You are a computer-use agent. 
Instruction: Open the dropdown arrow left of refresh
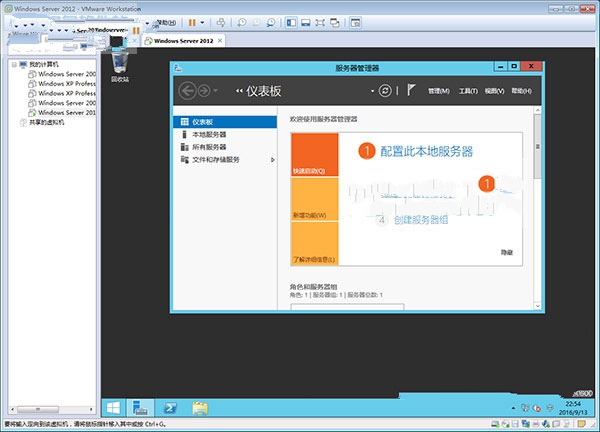[372, 91]
